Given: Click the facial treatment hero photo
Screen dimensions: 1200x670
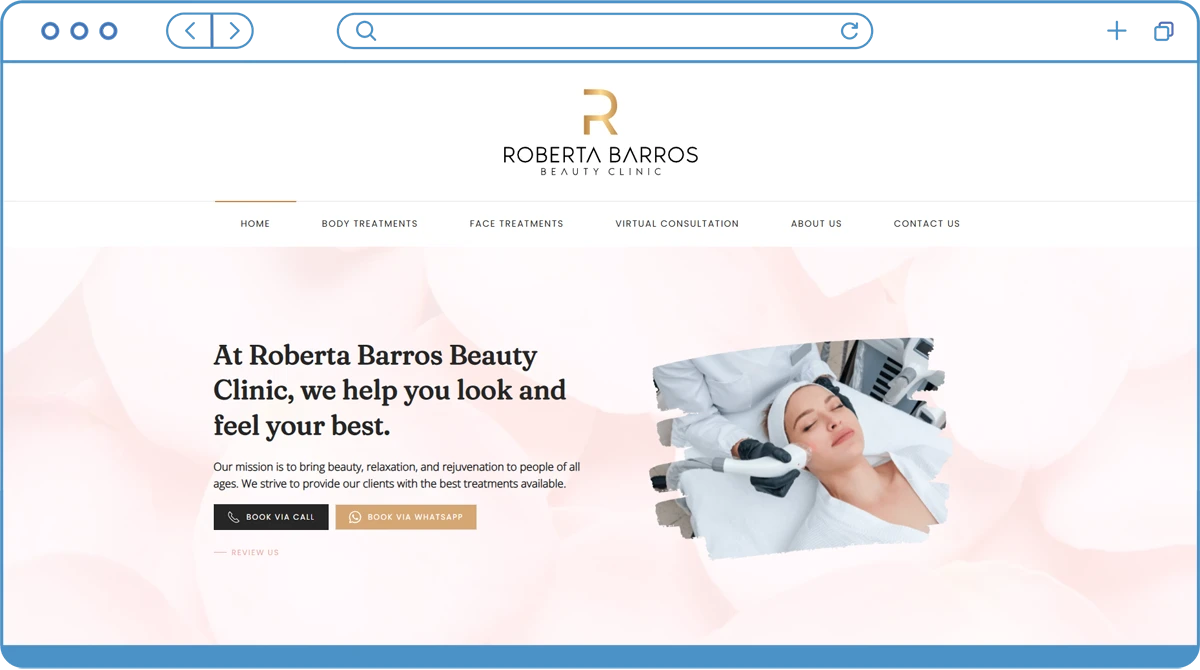Looking at the screenshot, I should pos(798,448).
